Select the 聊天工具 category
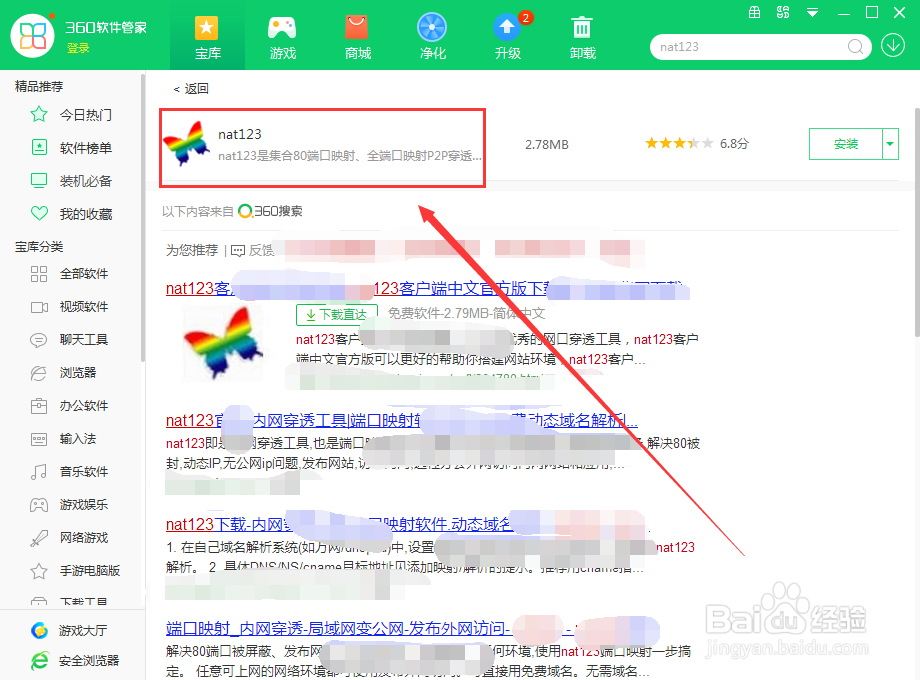Image resolution: width=920 pixels, height=680 pixels. [x=84, y=339]
